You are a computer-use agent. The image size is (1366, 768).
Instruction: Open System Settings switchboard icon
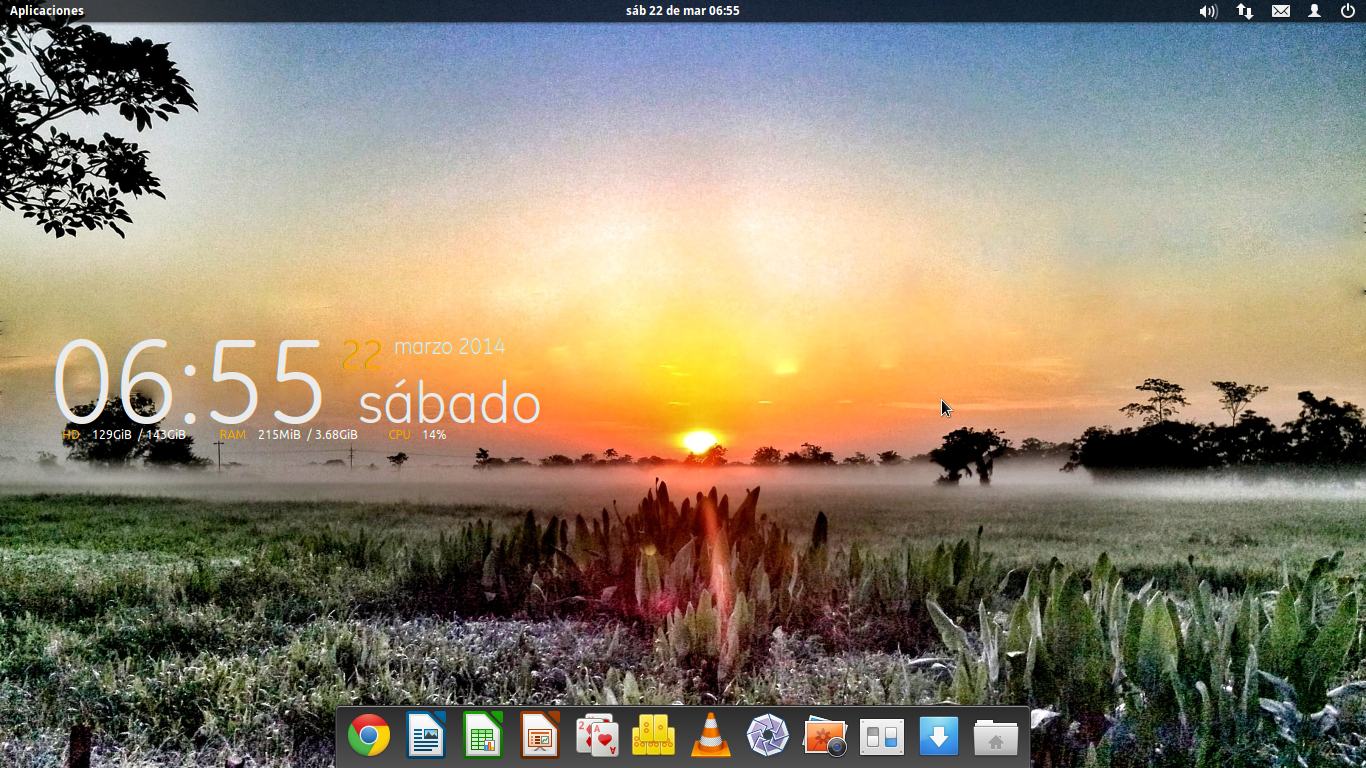click(x=882, y=737)
